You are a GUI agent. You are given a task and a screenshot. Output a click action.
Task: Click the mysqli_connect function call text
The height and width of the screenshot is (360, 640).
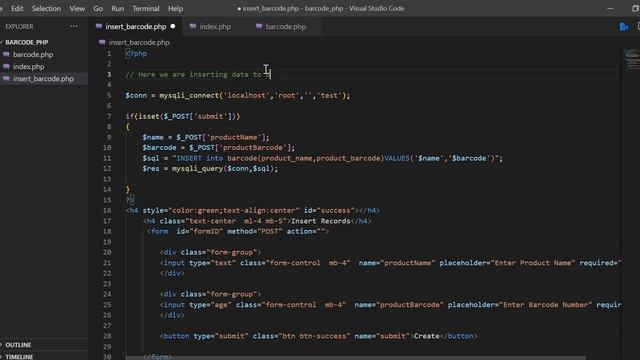pos(189,96)
